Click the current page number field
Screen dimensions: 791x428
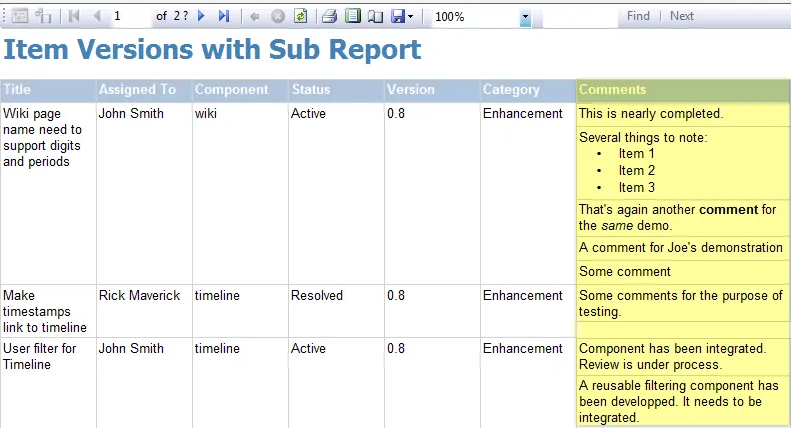point(130,16)
